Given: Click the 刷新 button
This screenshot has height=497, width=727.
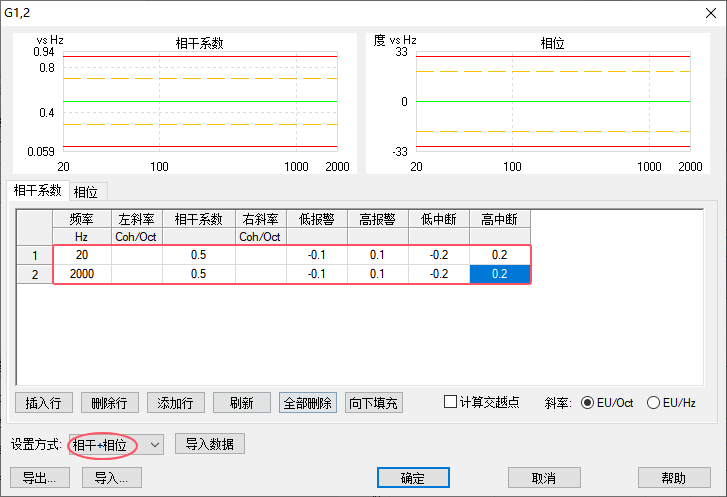Looking at the screenshot, I should click(242, 403).
